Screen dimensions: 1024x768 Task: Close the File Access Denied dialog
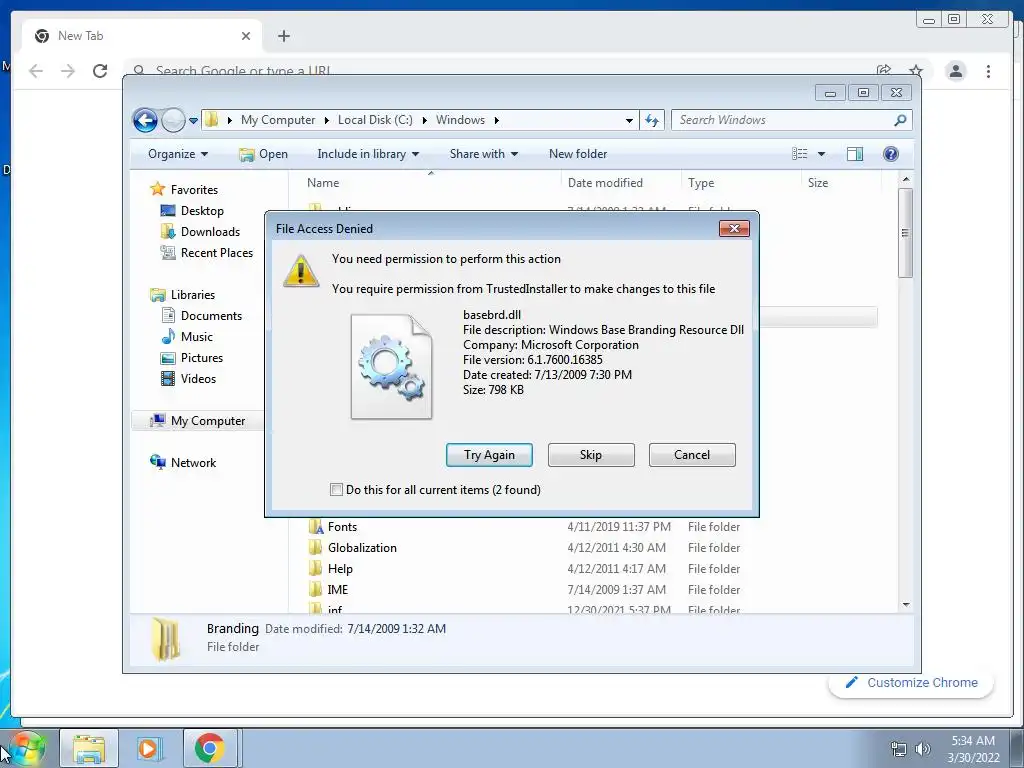[734, 229]
